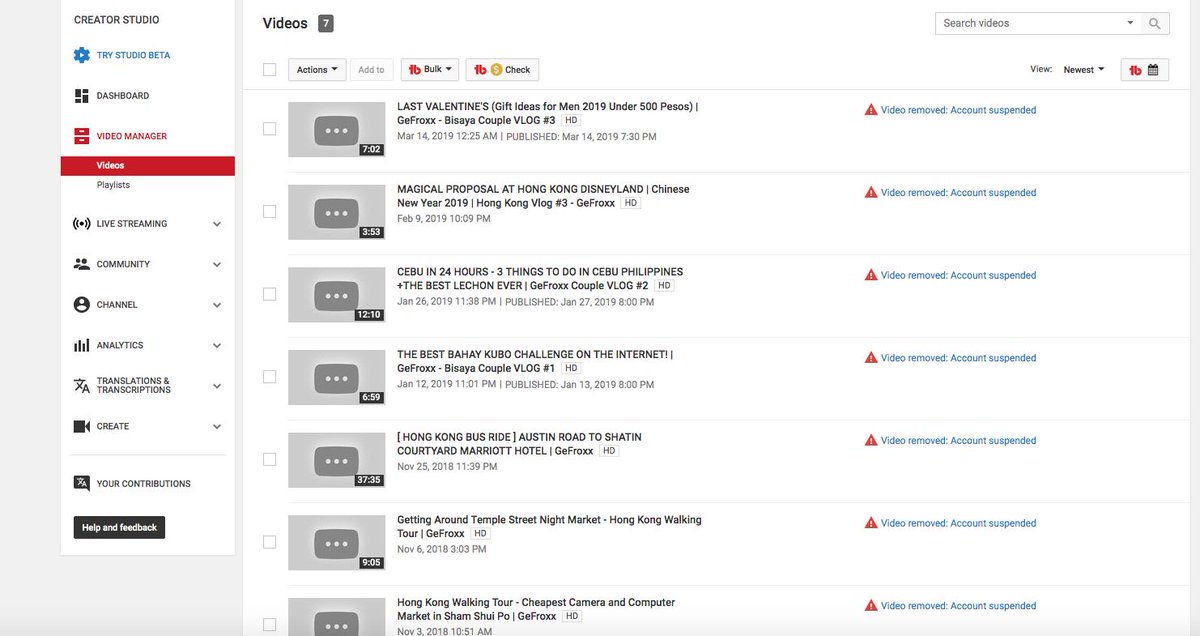This screenshot has height=636, width=1200.
Task: Expand the Channel section chevron
Action: point(217,305)
